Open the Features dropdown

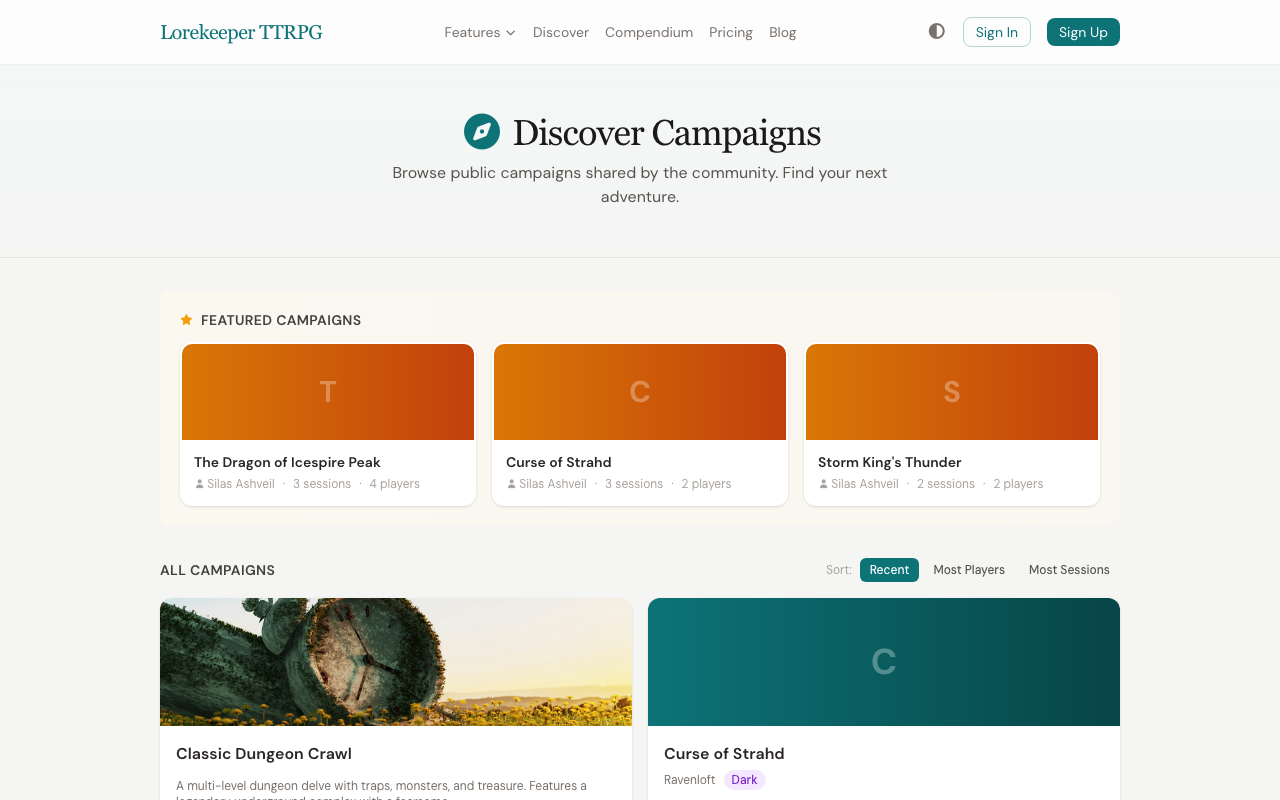(x=472, y=32)
